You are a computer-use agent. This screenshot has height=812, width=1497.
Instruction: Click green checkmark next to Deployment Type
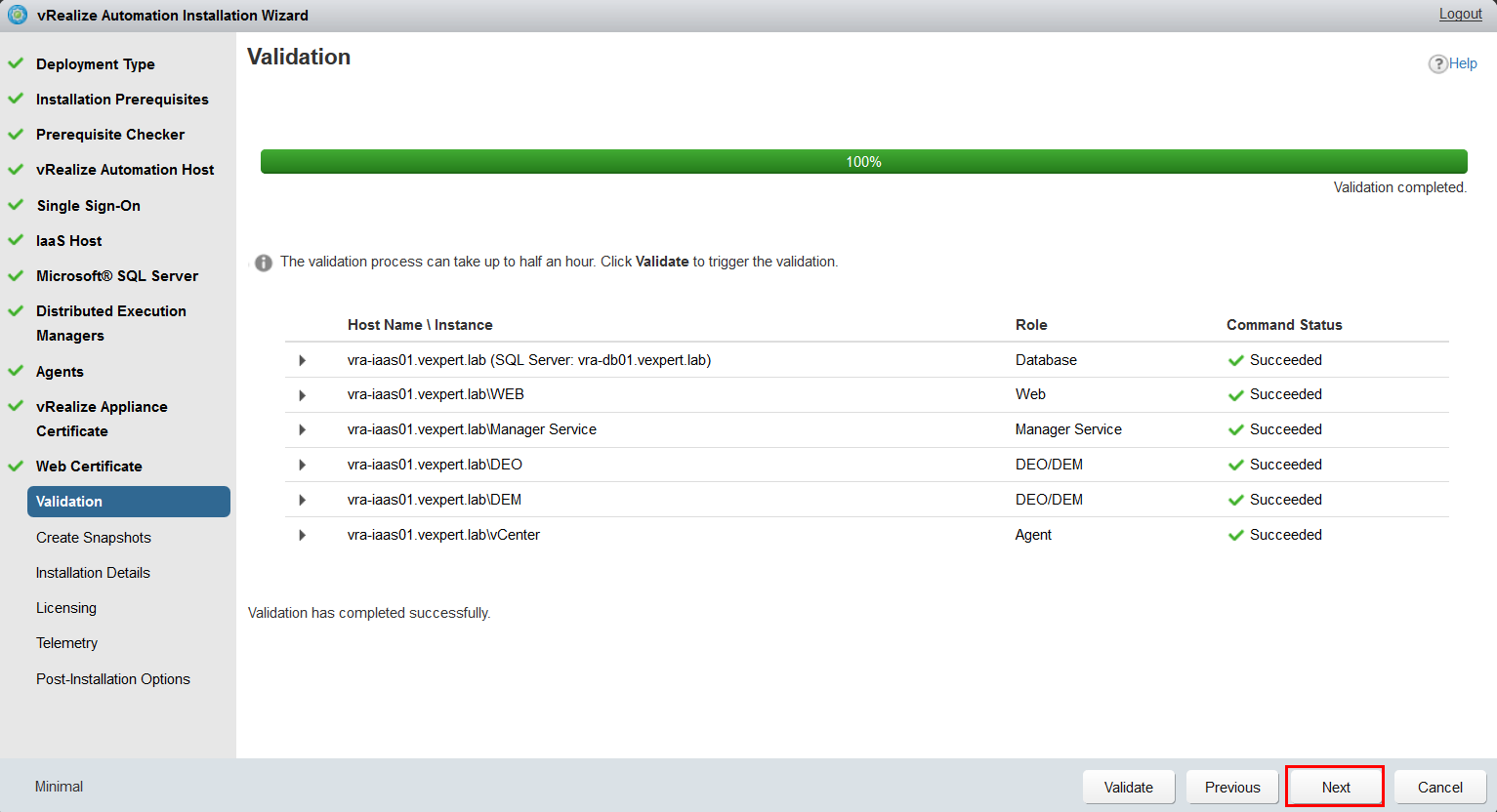tap(16, 63)
